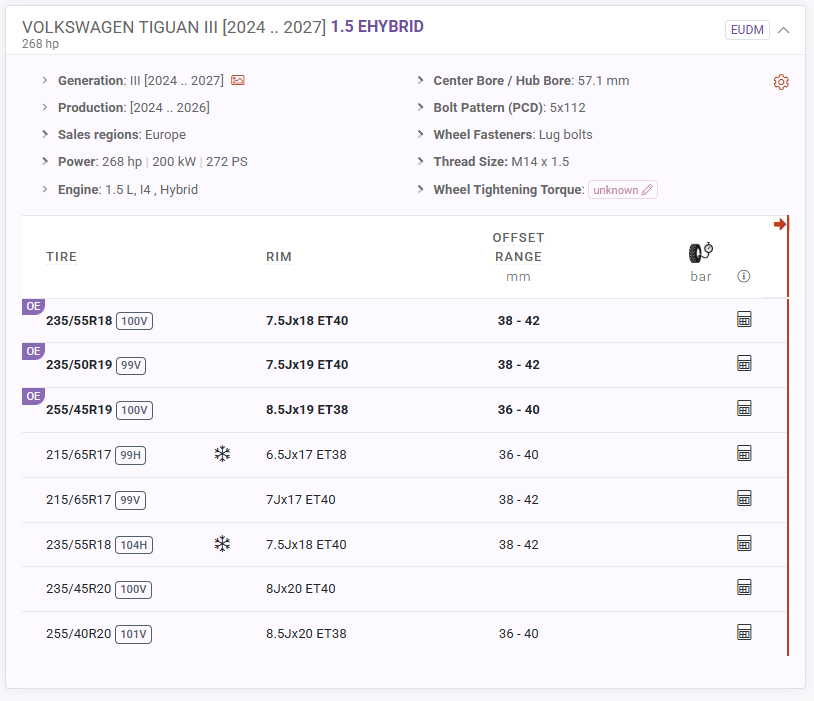This screenshot has width=814, height=701.
Task: Open calculator for 215/65R17 99V row
Action: (x=744, y=498)
